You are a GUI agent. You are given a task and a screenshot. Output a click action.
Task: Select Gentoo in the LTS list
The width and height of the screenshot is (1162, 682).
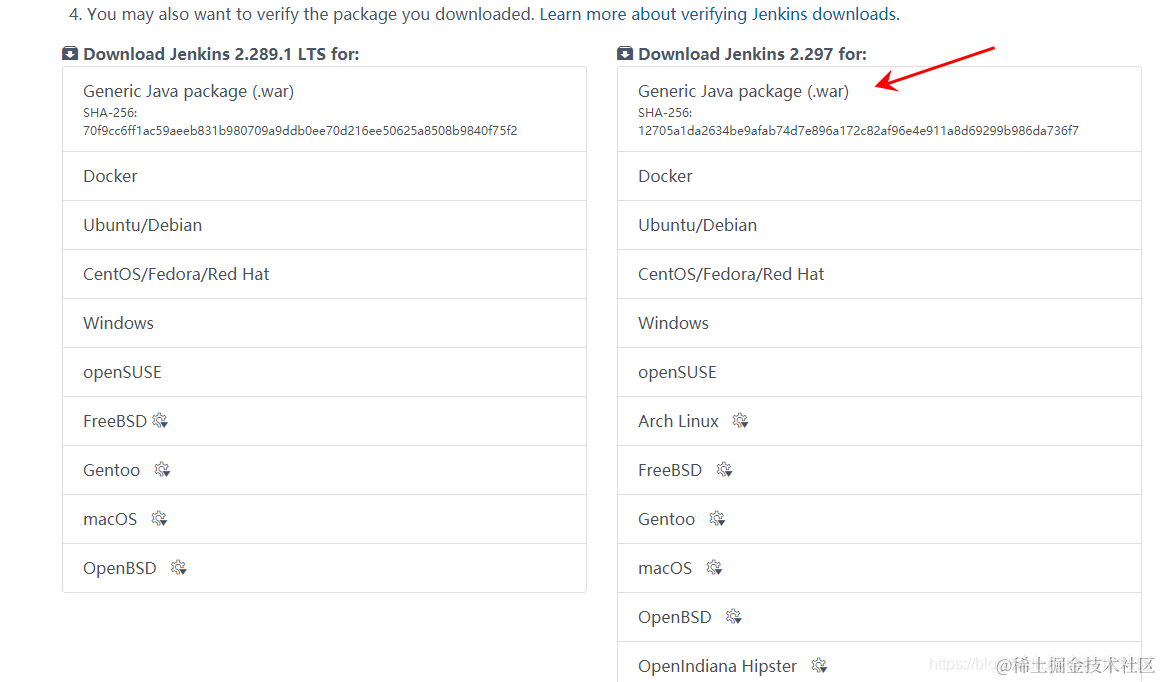pyautogui.click(x=324, y=470)
